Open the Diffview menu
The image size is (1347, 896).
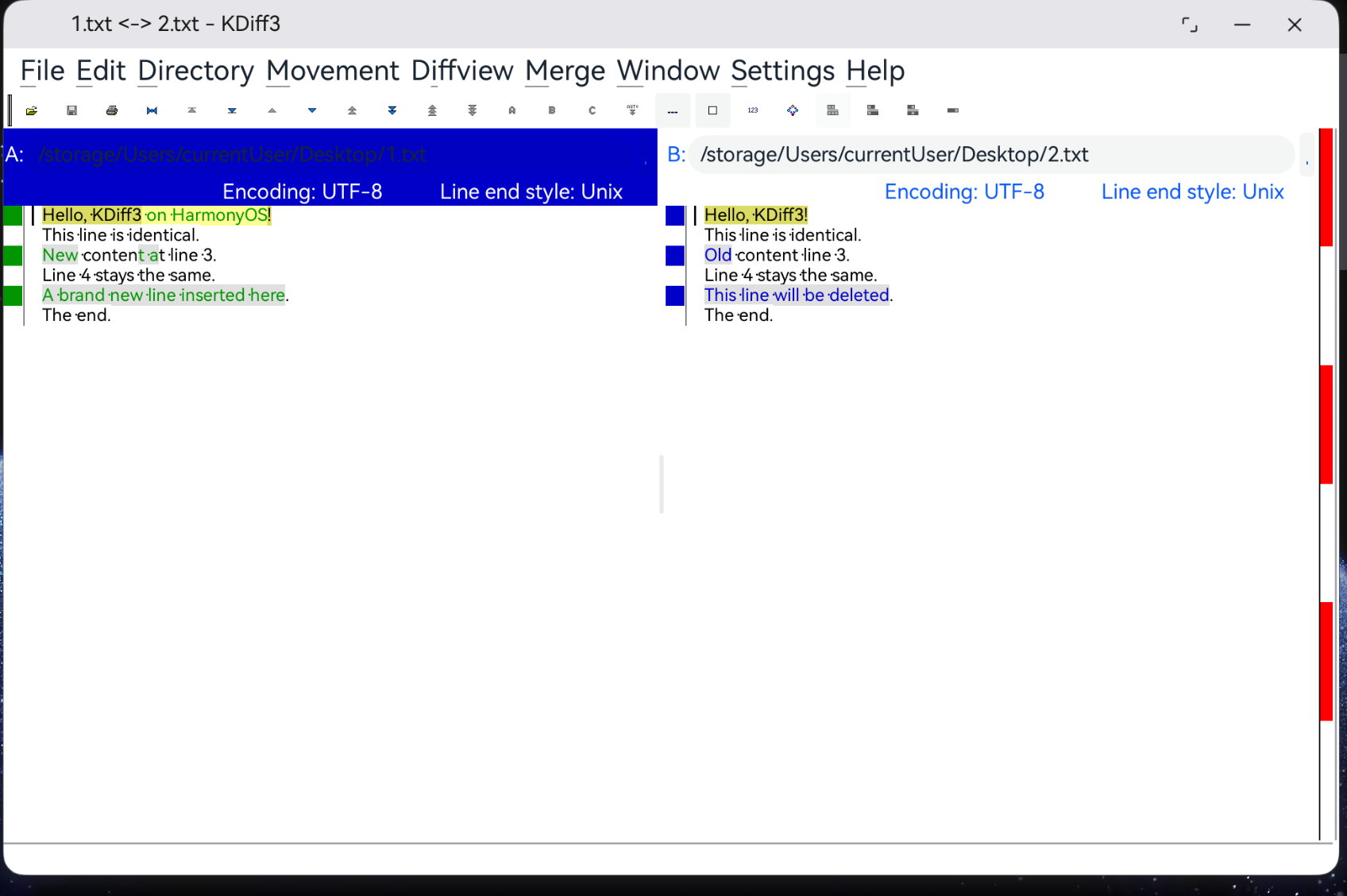[x=462, y=71]
